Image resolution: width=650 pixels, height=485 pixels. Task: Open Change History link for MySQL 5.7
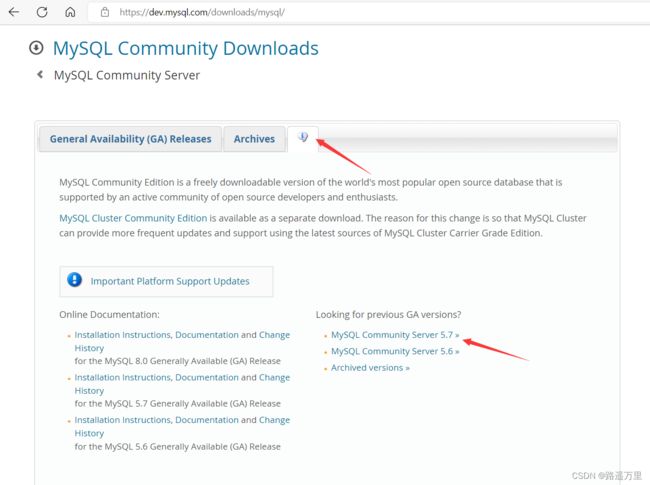pos(274,377)
